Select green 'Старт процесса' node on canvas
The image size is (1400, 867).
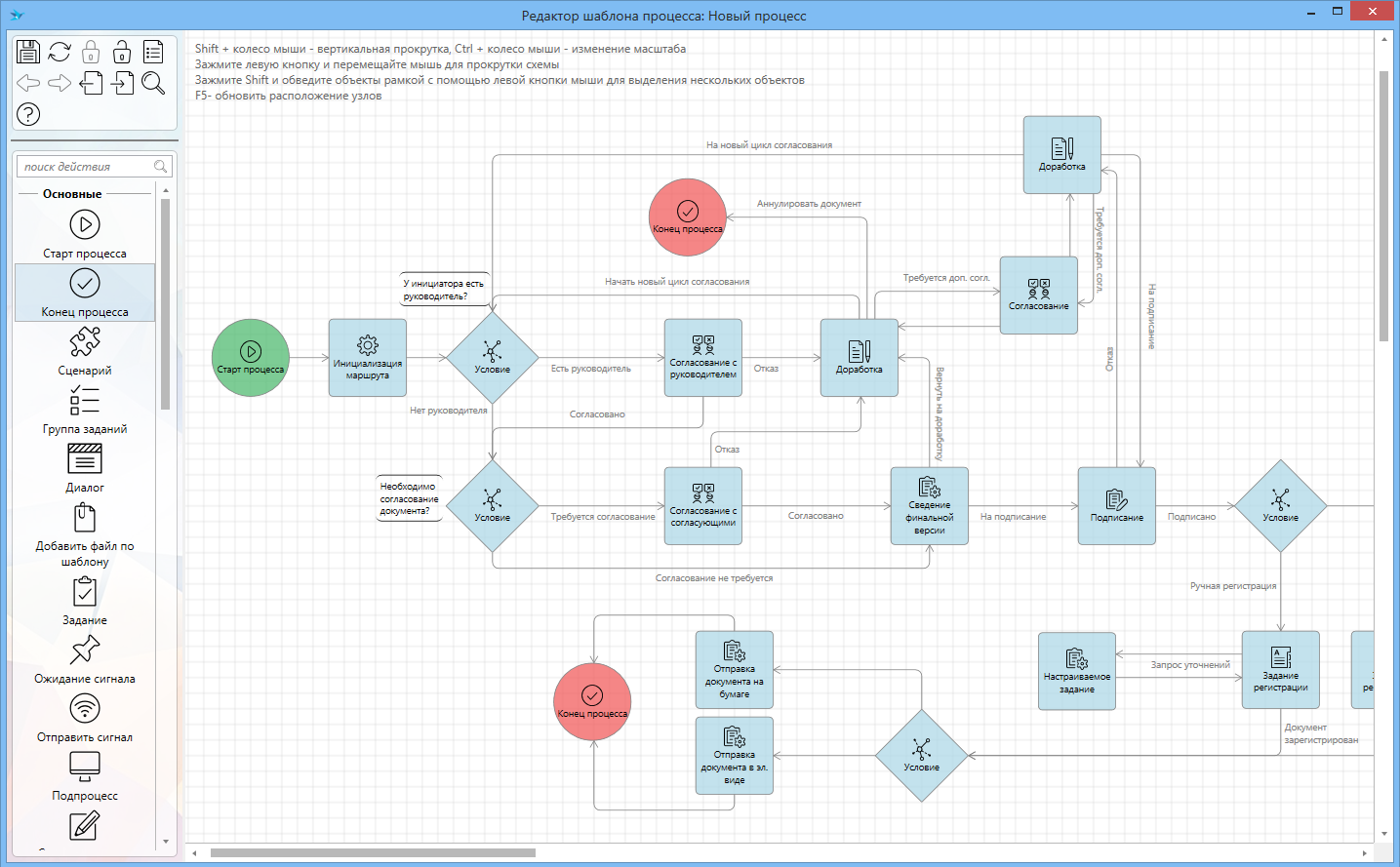click(251, 358)
